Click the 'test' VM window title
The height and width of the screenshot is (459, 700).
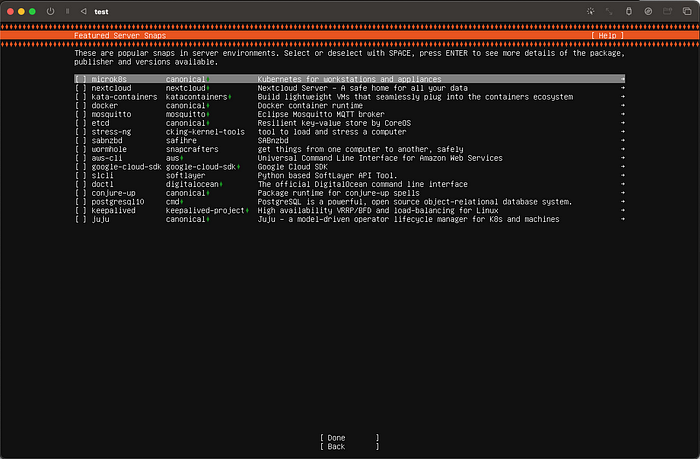[101, 12]
